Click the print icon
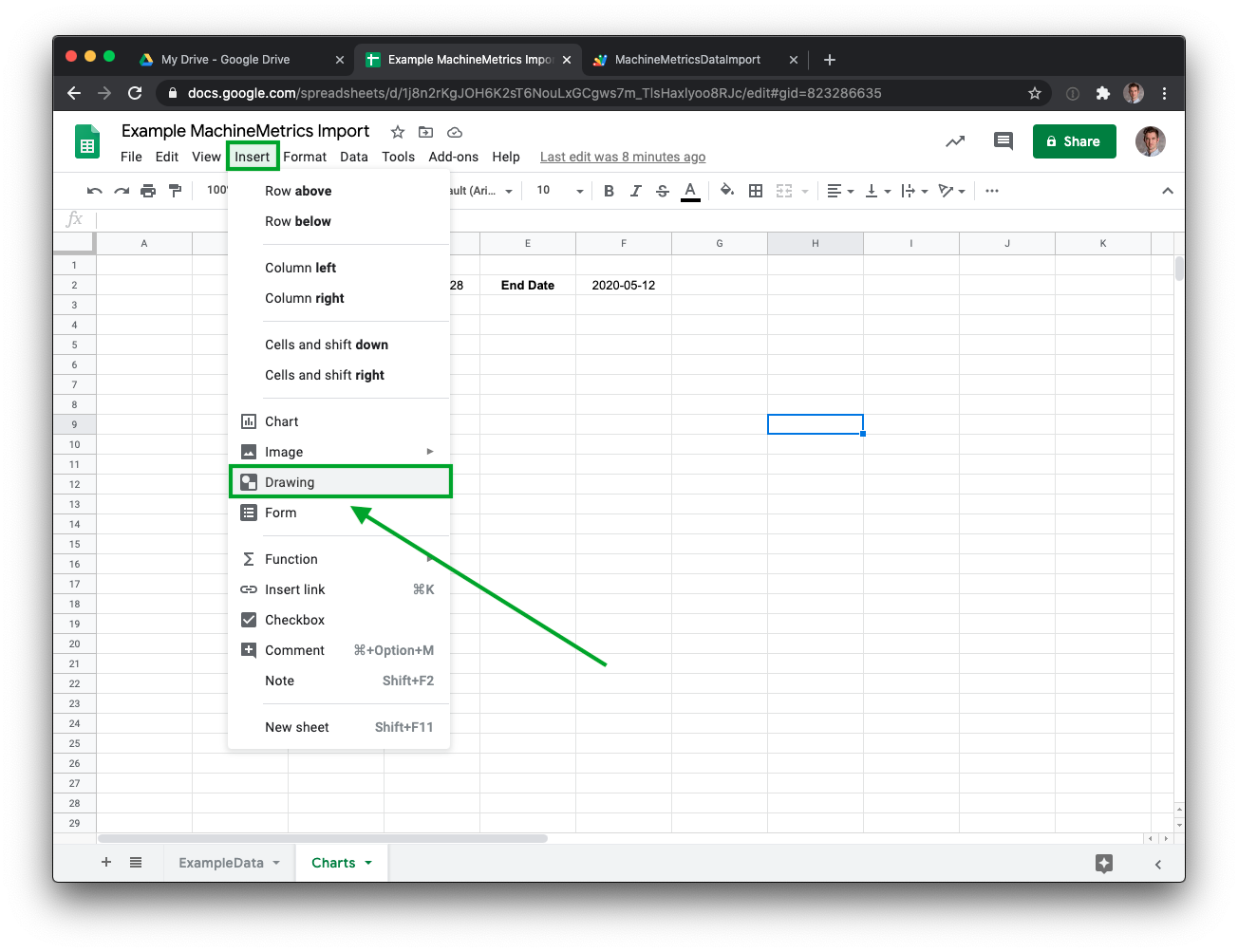 [x=148, y=191]
